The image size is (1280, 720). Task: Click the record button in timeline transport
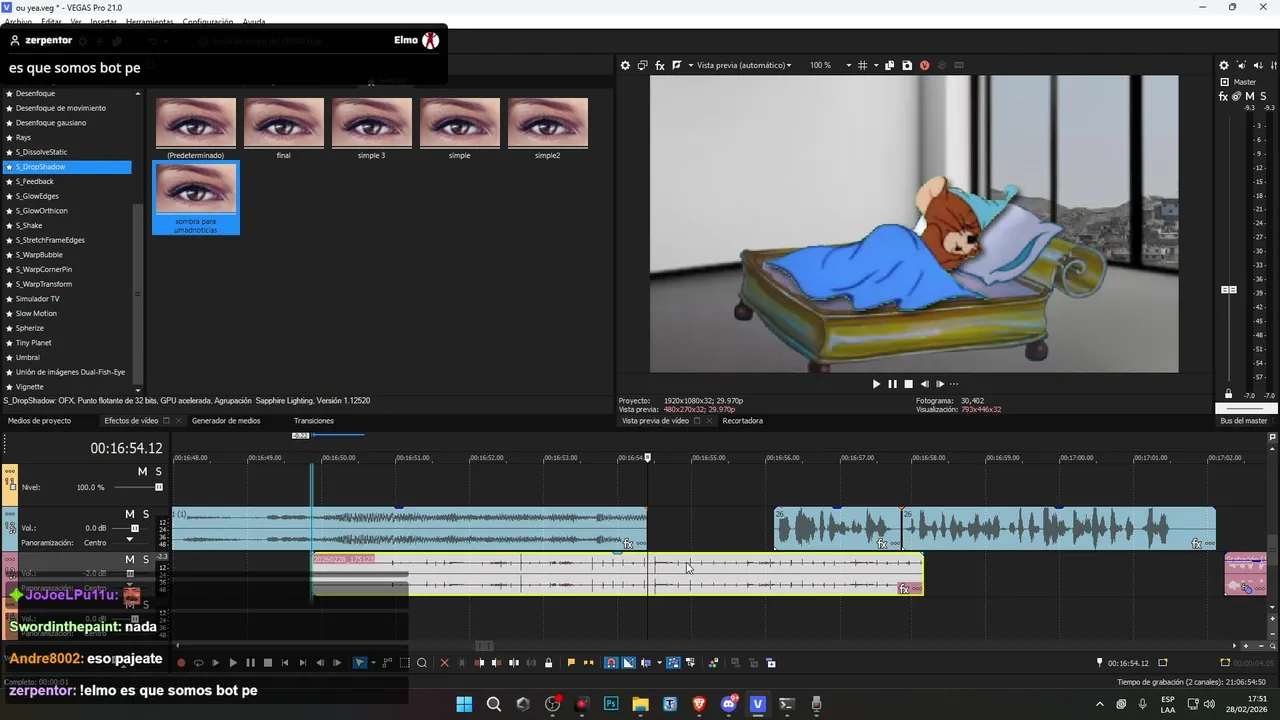tap(181, 663)
